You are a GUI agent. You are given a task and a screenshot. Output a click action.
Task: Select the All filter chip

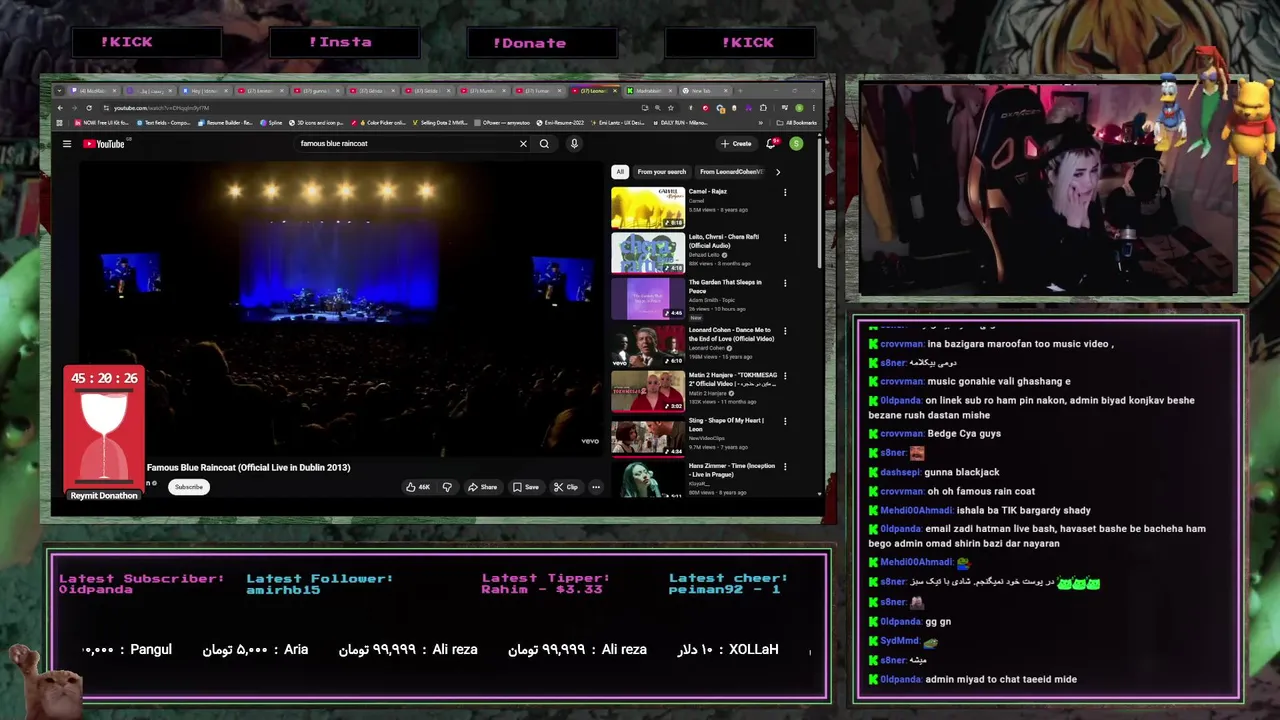point(620,172)
